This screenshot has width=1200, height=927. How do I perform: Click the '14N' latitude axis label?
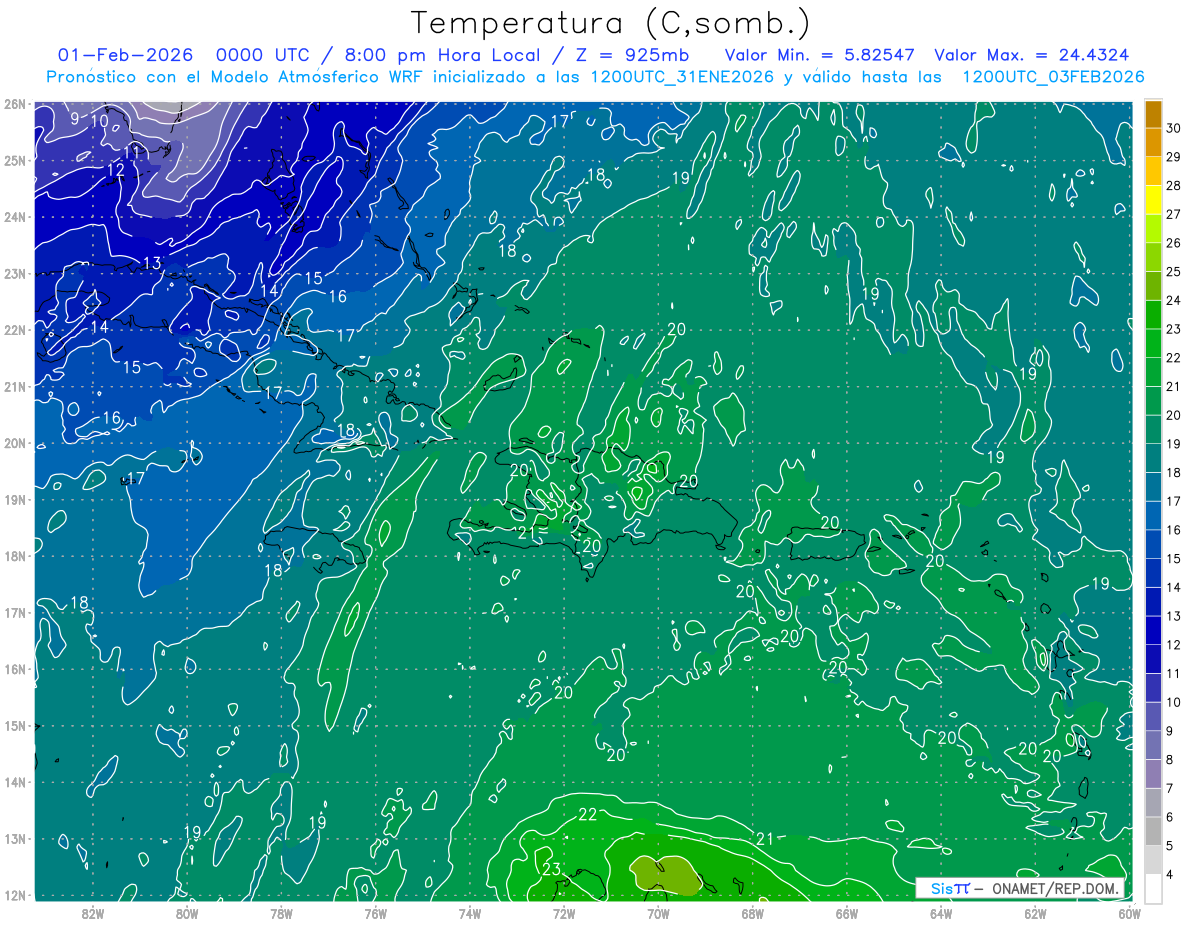click(14, 782)
